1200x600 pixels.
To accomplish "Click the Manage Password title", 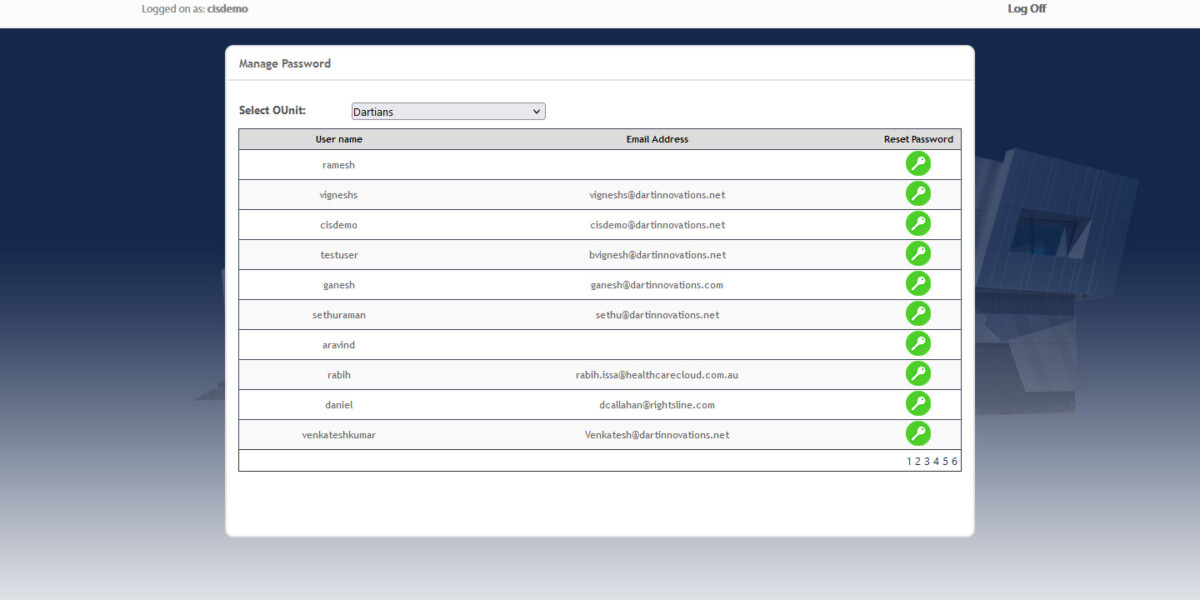I will (285, 62).
